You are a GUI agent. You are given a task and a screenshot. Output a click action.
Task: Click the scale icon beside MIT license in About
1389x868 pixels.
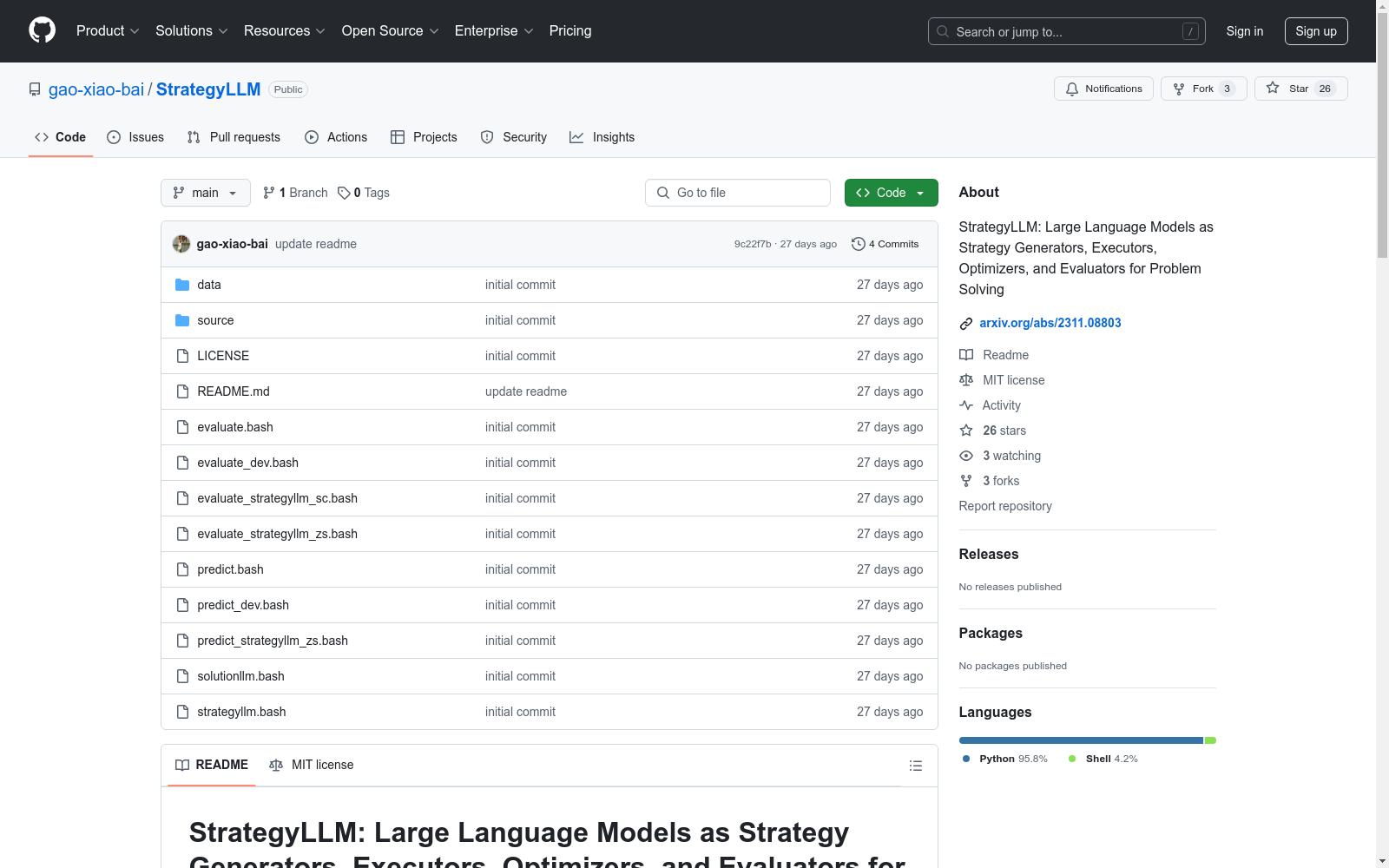966,380
